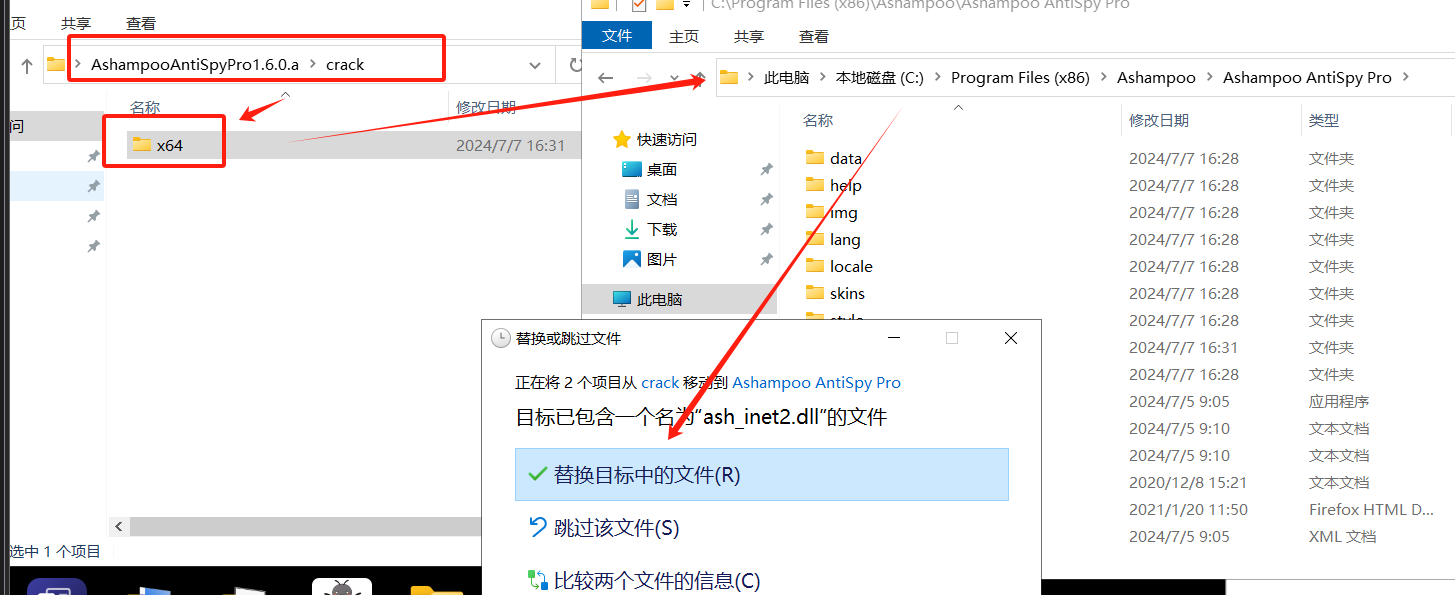
Task: Close the 替换或跳过文件 dialog
Action: click(1010, 338)
